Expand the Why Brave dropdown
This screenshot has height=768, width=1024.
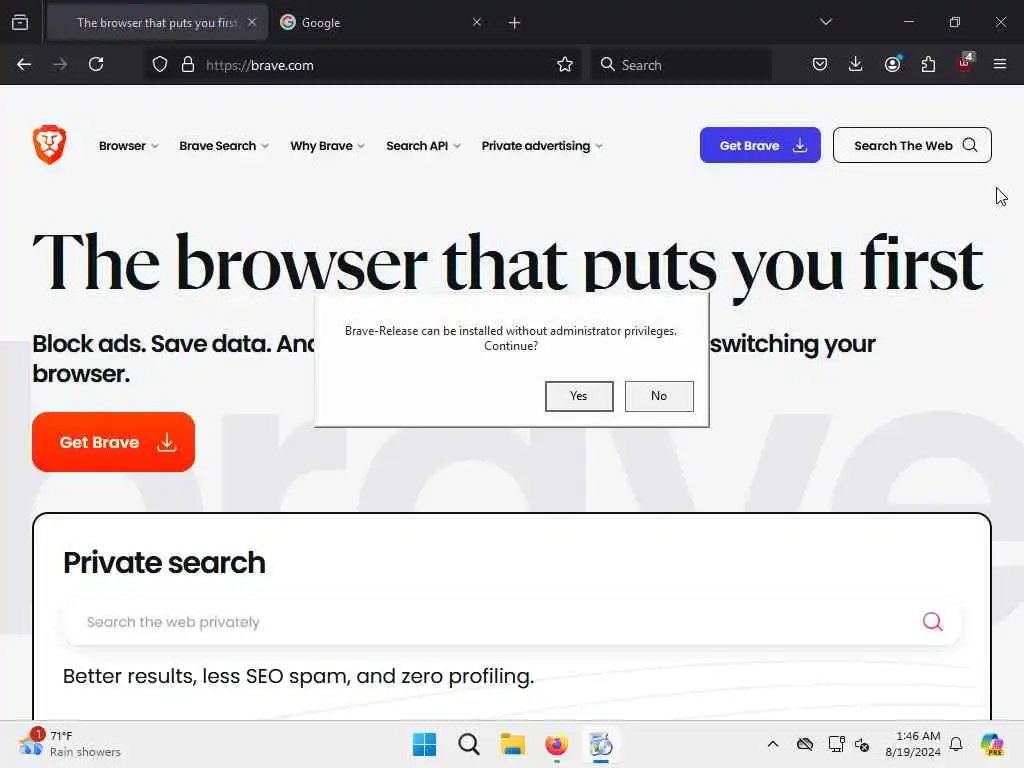pyautogui.click(x=327, y=146)
